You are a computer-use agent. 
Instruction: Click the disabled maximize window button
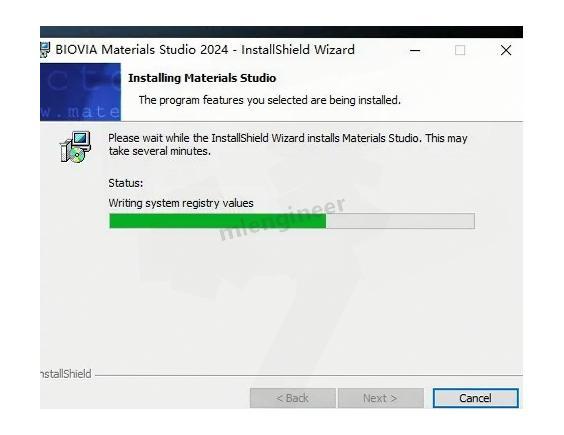tap(460, 50)
